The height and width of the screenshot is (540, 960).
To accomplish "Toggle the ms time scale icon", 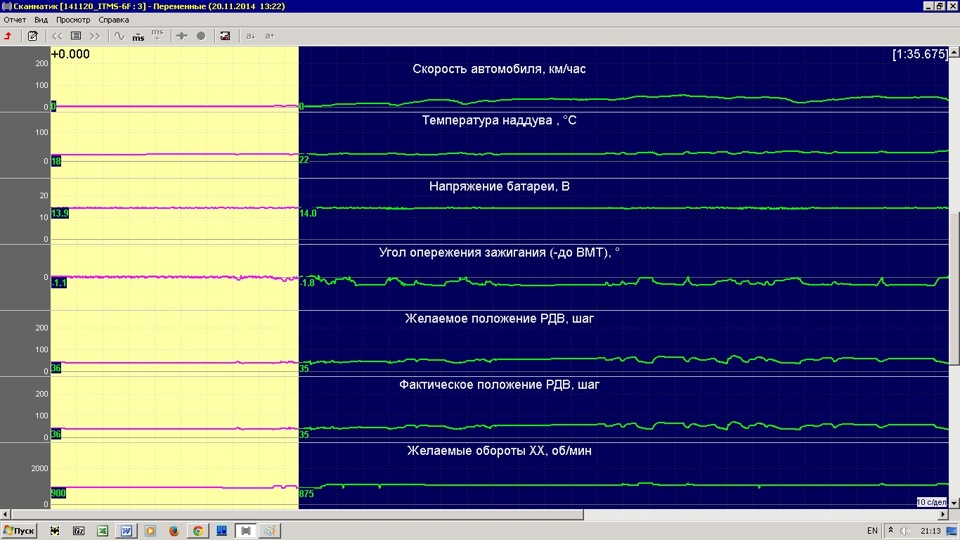I will coord(138,37).
